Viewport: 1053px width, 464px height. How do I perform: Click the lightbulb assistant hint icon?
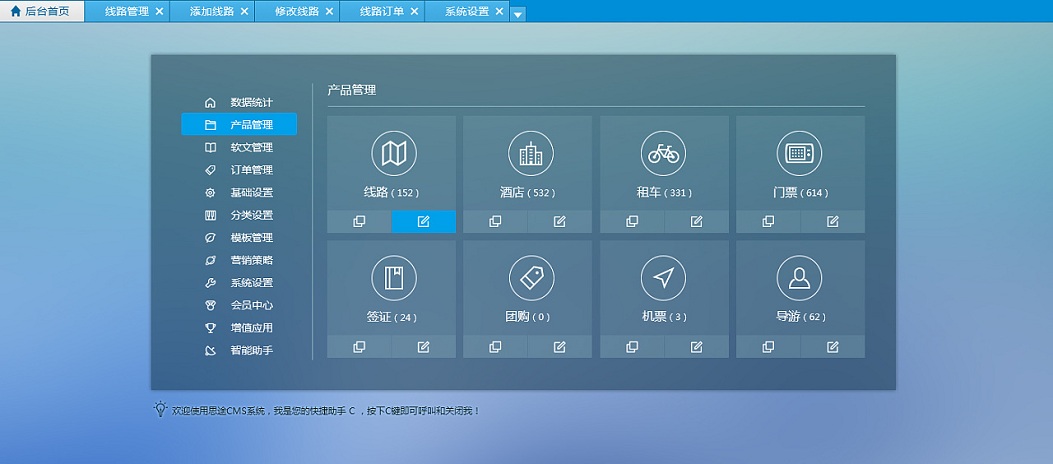160,409
